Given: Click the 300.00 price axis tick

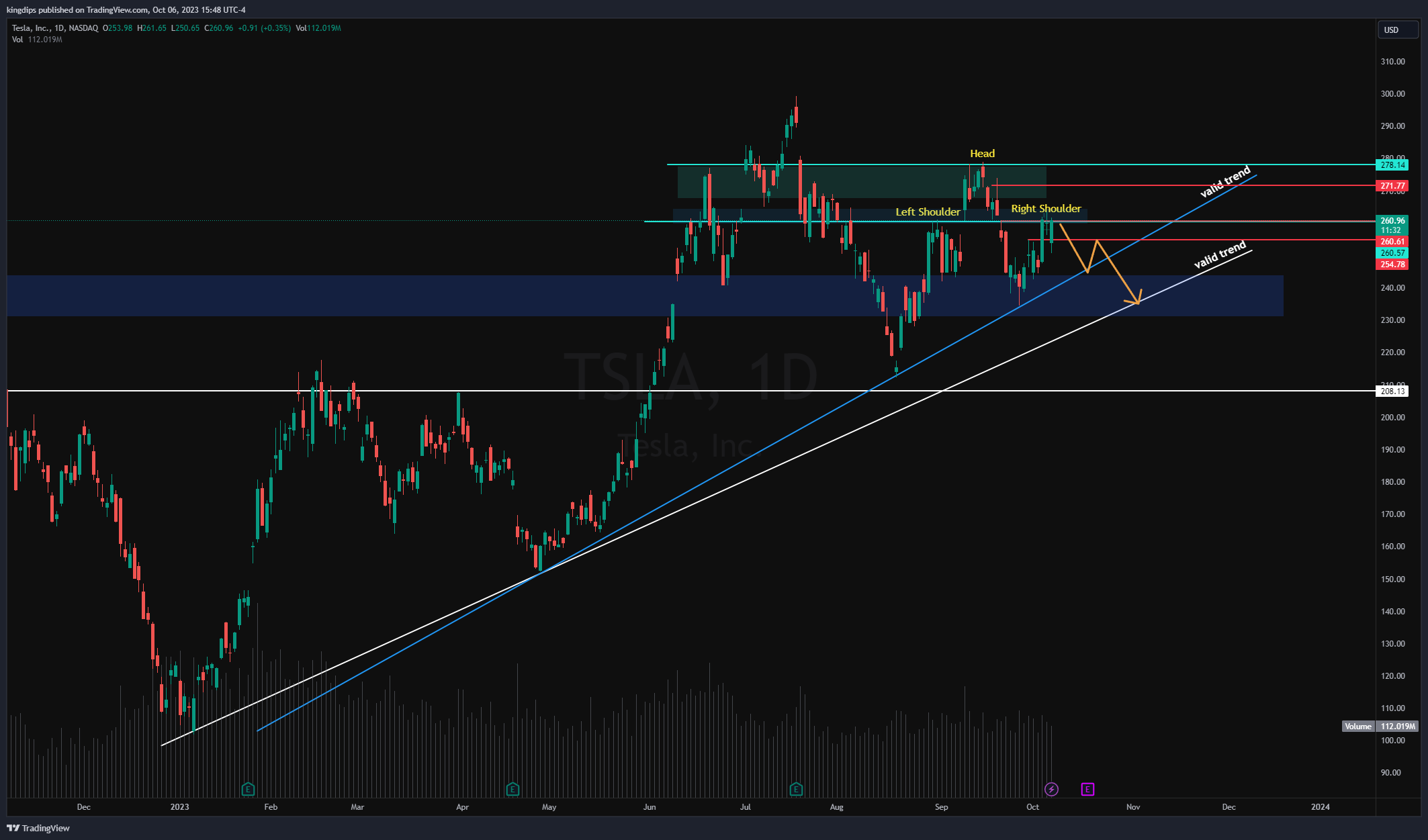Looking at the screenshot, I should (x=1392, y=94).
